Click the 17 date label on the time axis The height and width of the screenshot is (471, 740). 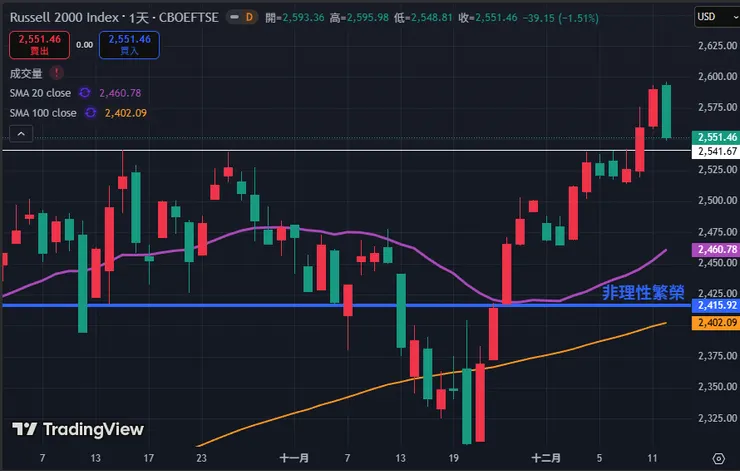(149, 458)
